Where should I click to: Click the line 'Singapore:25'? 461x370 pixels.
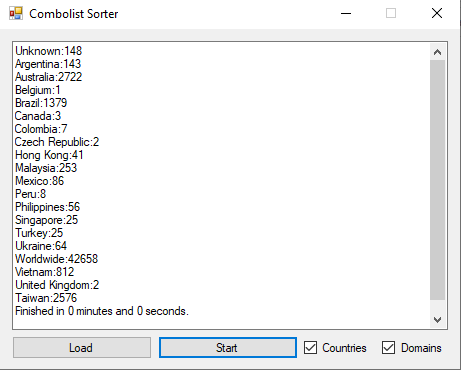[x=47, y=220]
